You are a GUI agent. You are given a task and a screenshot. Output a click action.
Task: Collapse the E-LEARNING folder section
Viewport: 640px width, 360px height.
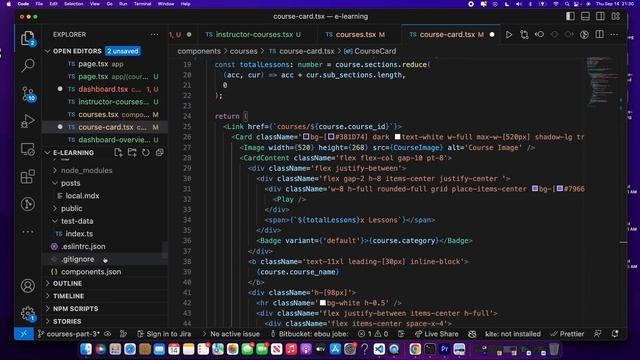tap(48, 153)
